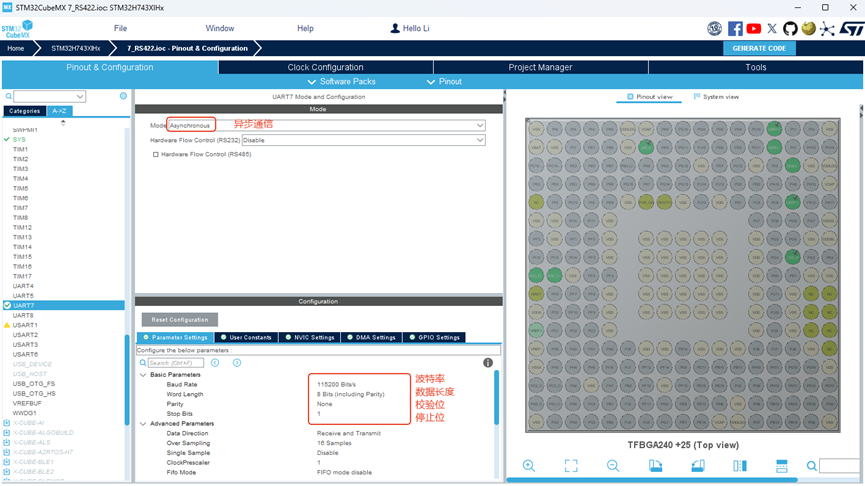Open the DMA Settings tab
Image resolution: width=865 pixels, height=486 pixels.
(x=371, y=337)
